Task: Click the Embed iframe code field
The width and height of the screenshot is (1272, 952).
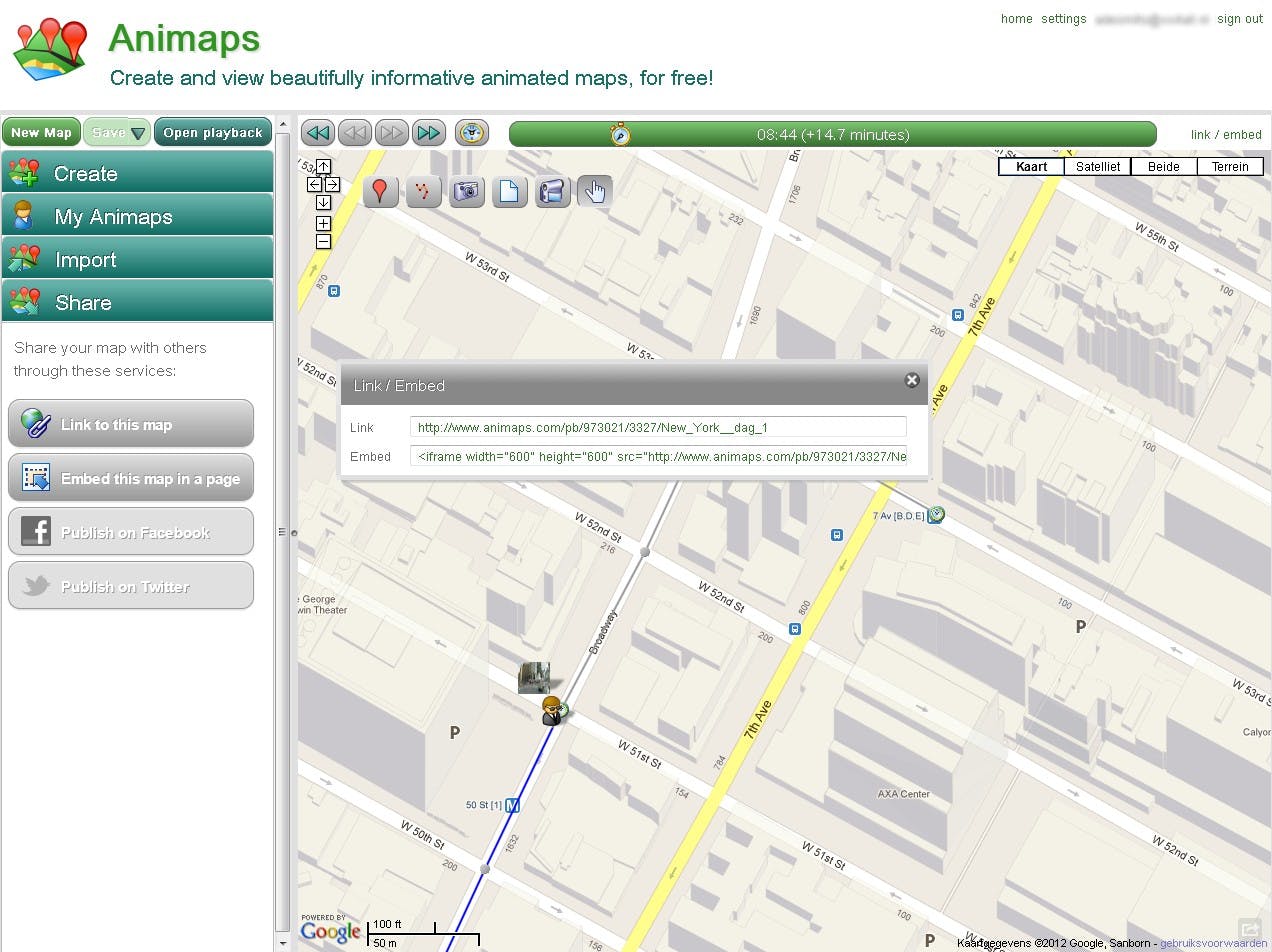Action: click(658, 456)
